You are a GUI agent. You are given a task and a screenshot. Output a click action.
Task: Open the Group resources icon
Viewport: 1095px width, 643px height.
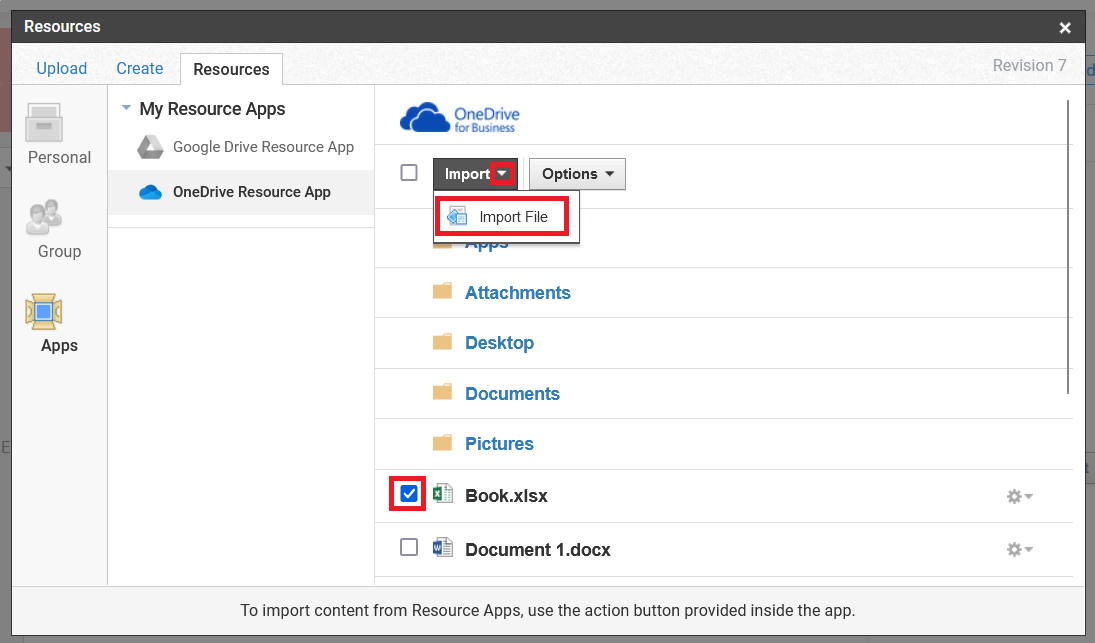point(44,217)
